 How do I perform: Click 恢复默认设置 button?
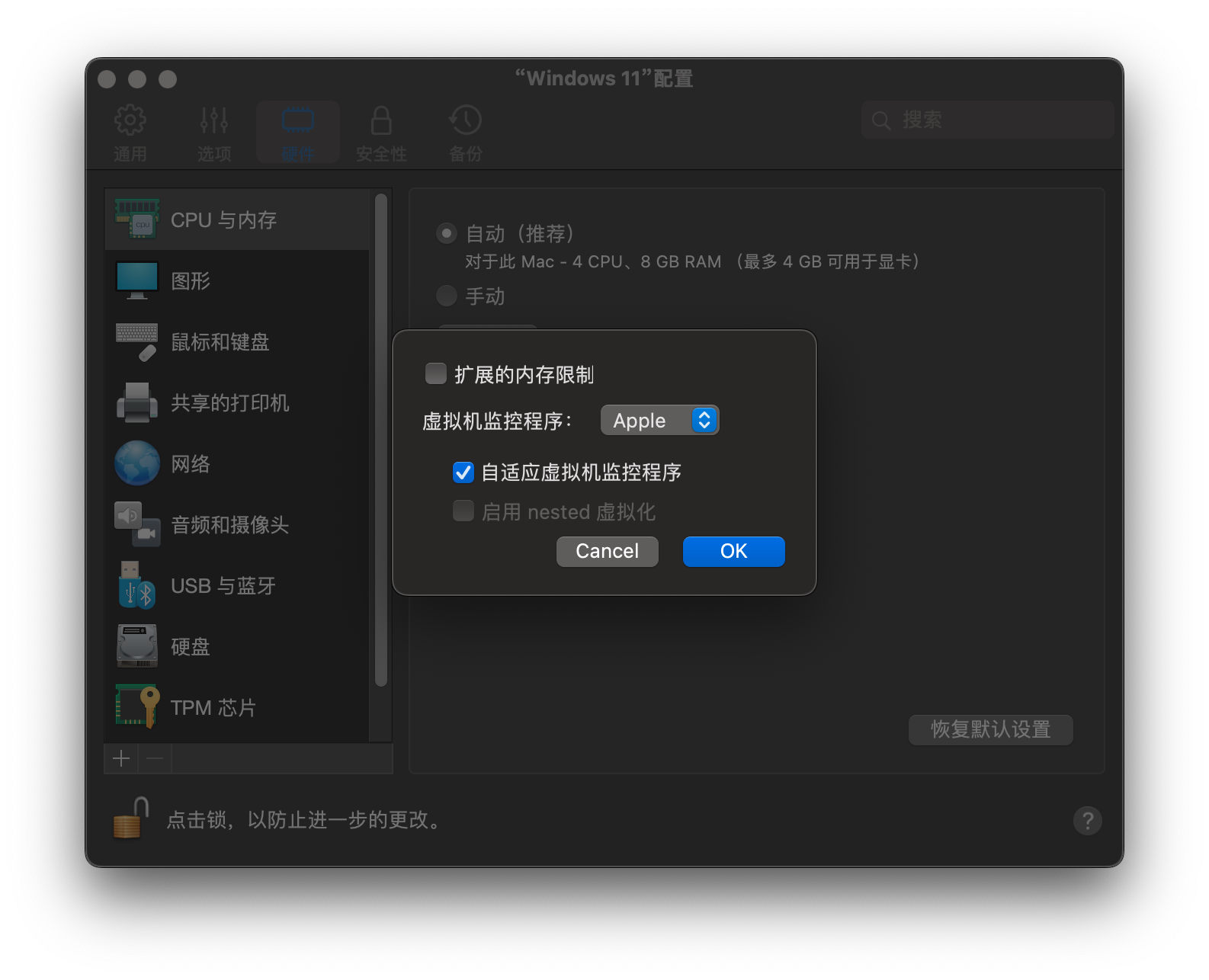(991, 729)
